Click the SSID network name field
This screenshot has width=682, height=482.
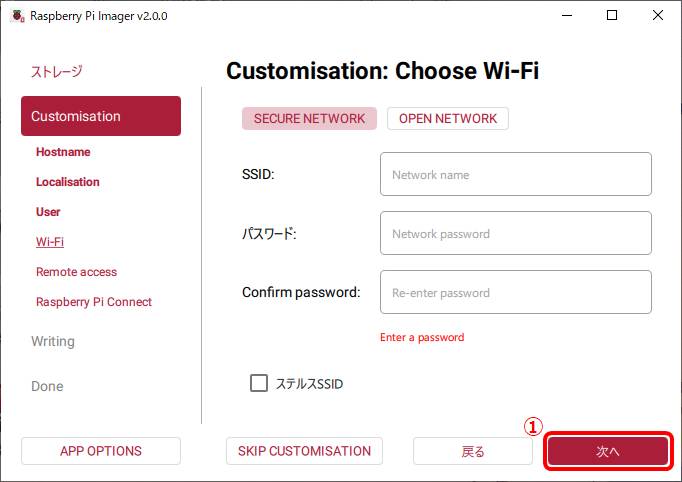515,174
